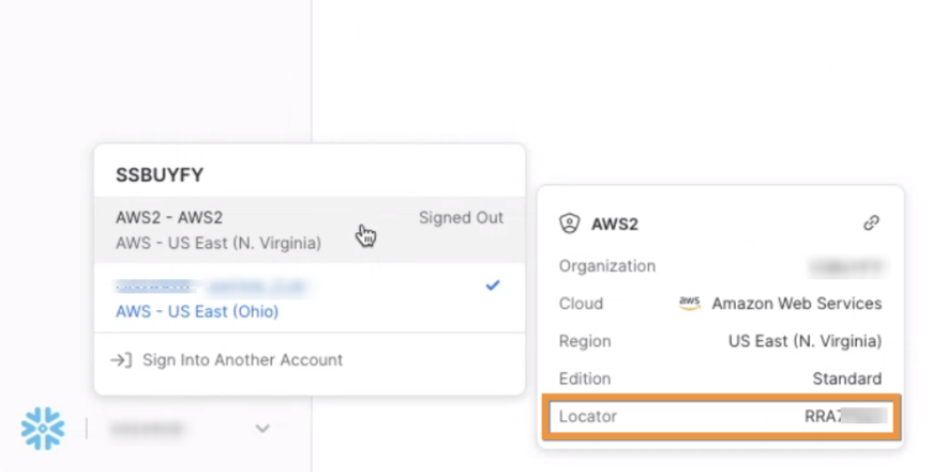This screenshot has height=472, width=932.
Task: Click the Amazon Web Services aws logo
Action: click(689, 303)
